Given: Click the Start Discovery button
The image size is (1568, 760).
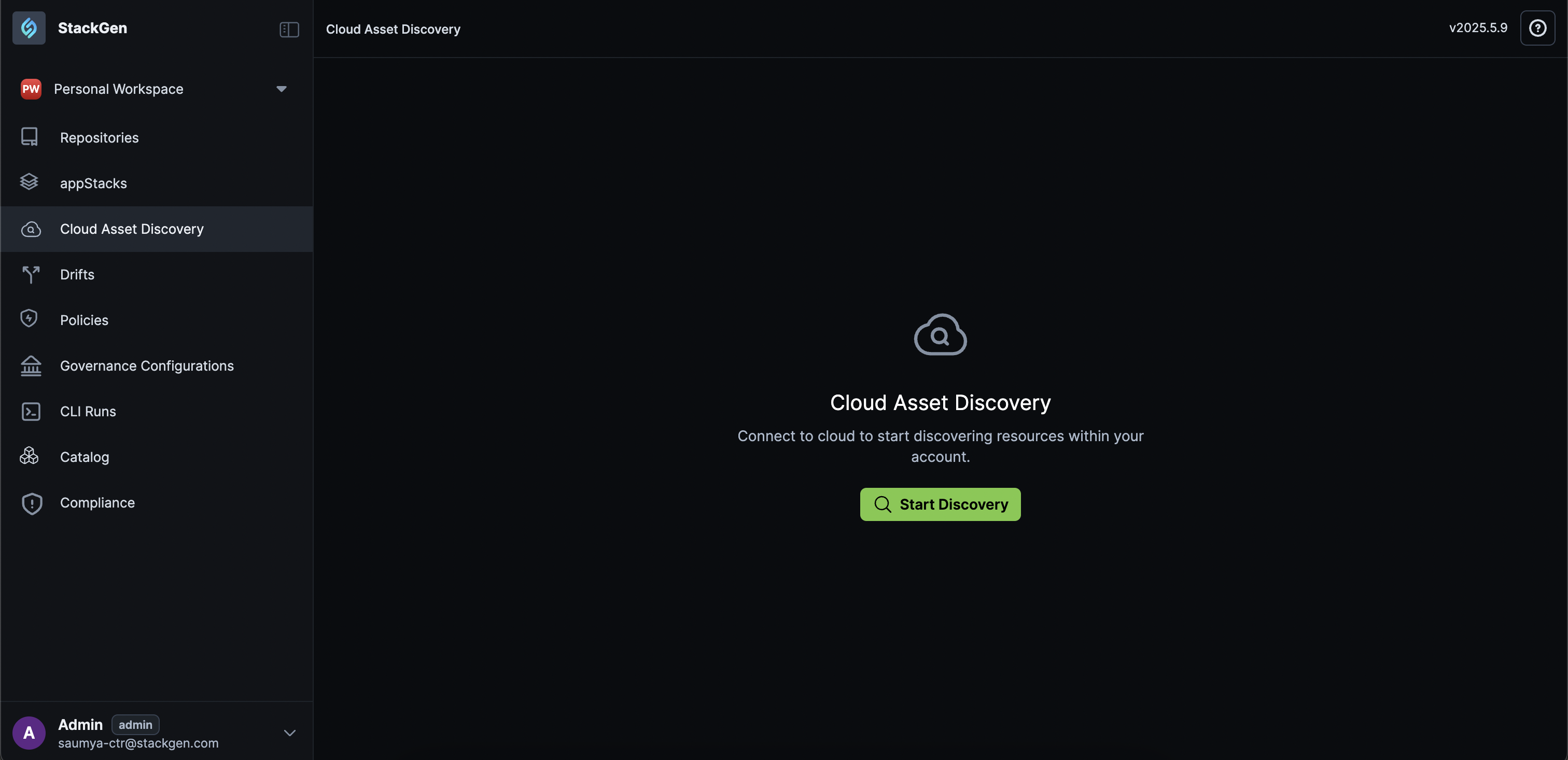Looking at the screenshot, I should pos(940,504).
